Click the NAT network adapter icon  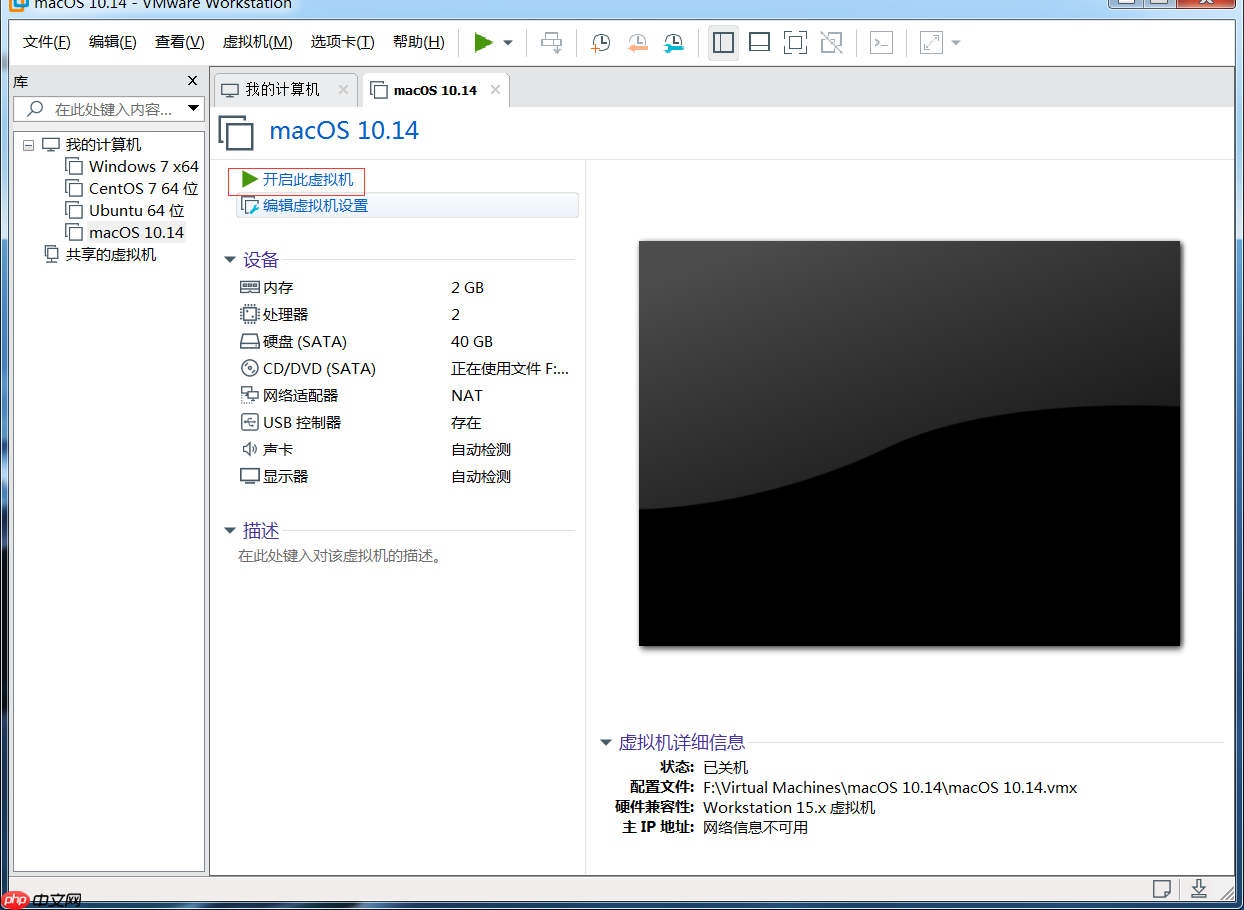[248, 394]
